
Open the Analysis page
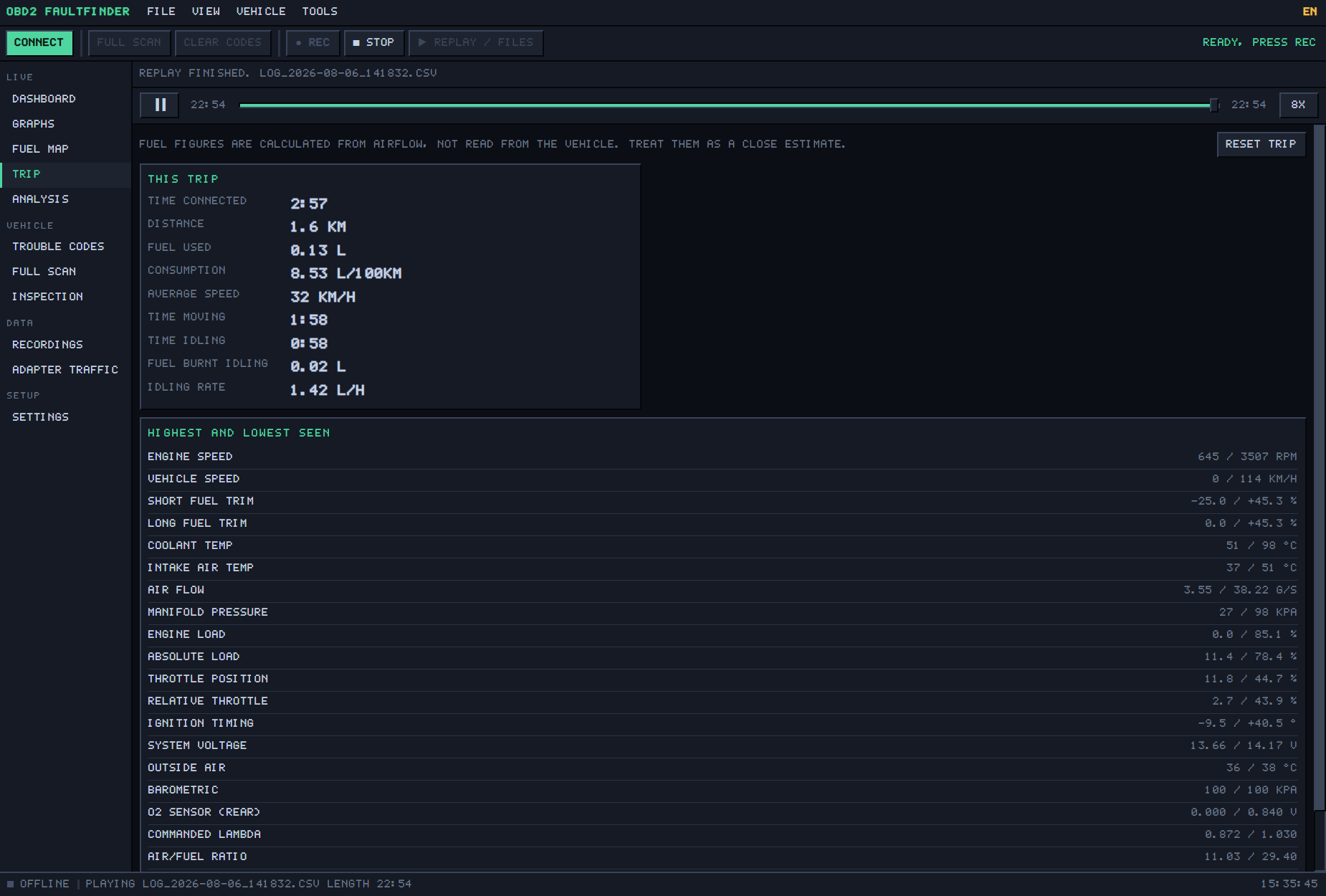pyautogui.click(x=66, y=199)
